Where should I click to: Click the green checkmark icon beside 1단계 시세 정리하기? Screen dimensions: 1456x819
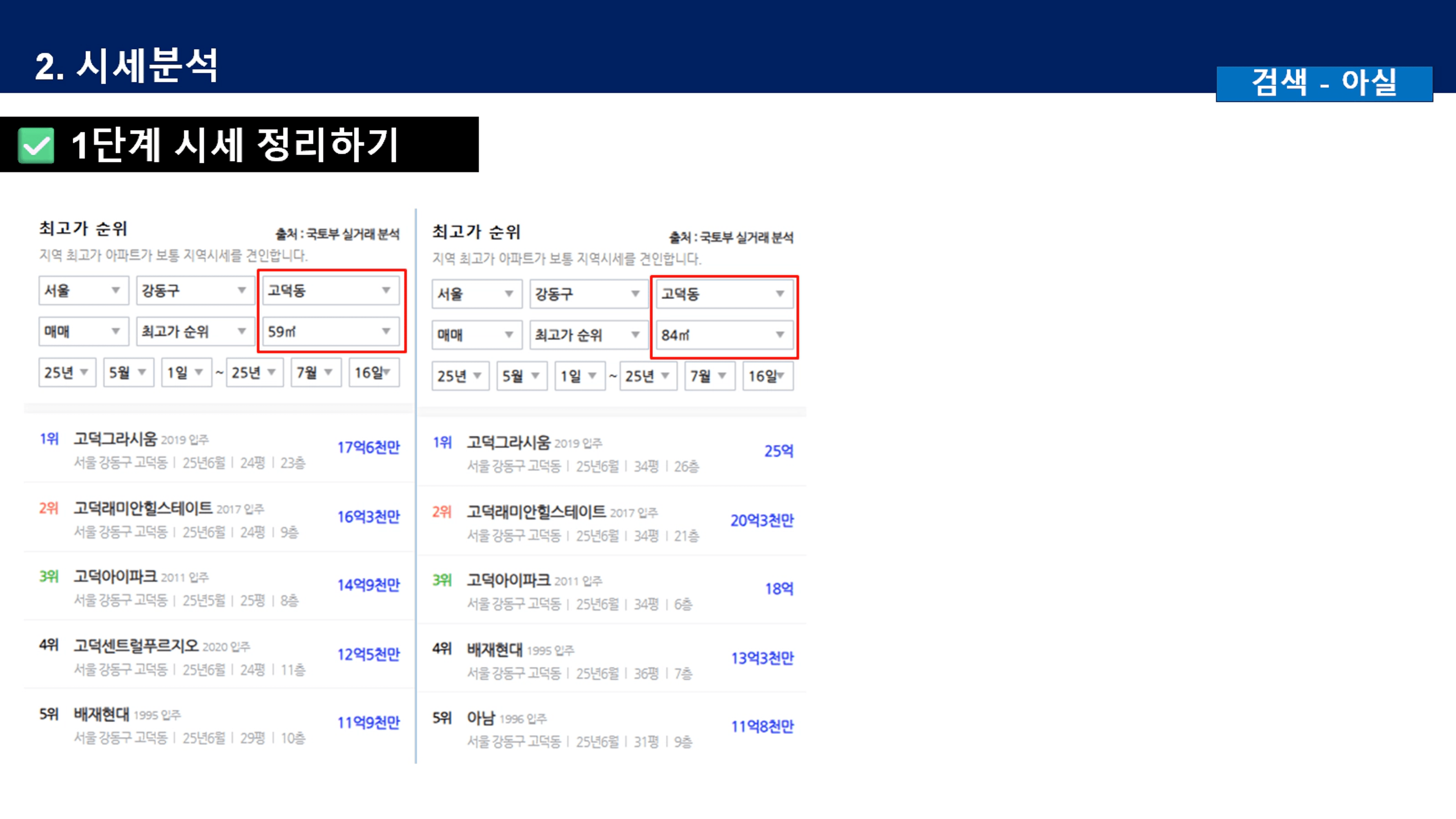pos(36,145)
